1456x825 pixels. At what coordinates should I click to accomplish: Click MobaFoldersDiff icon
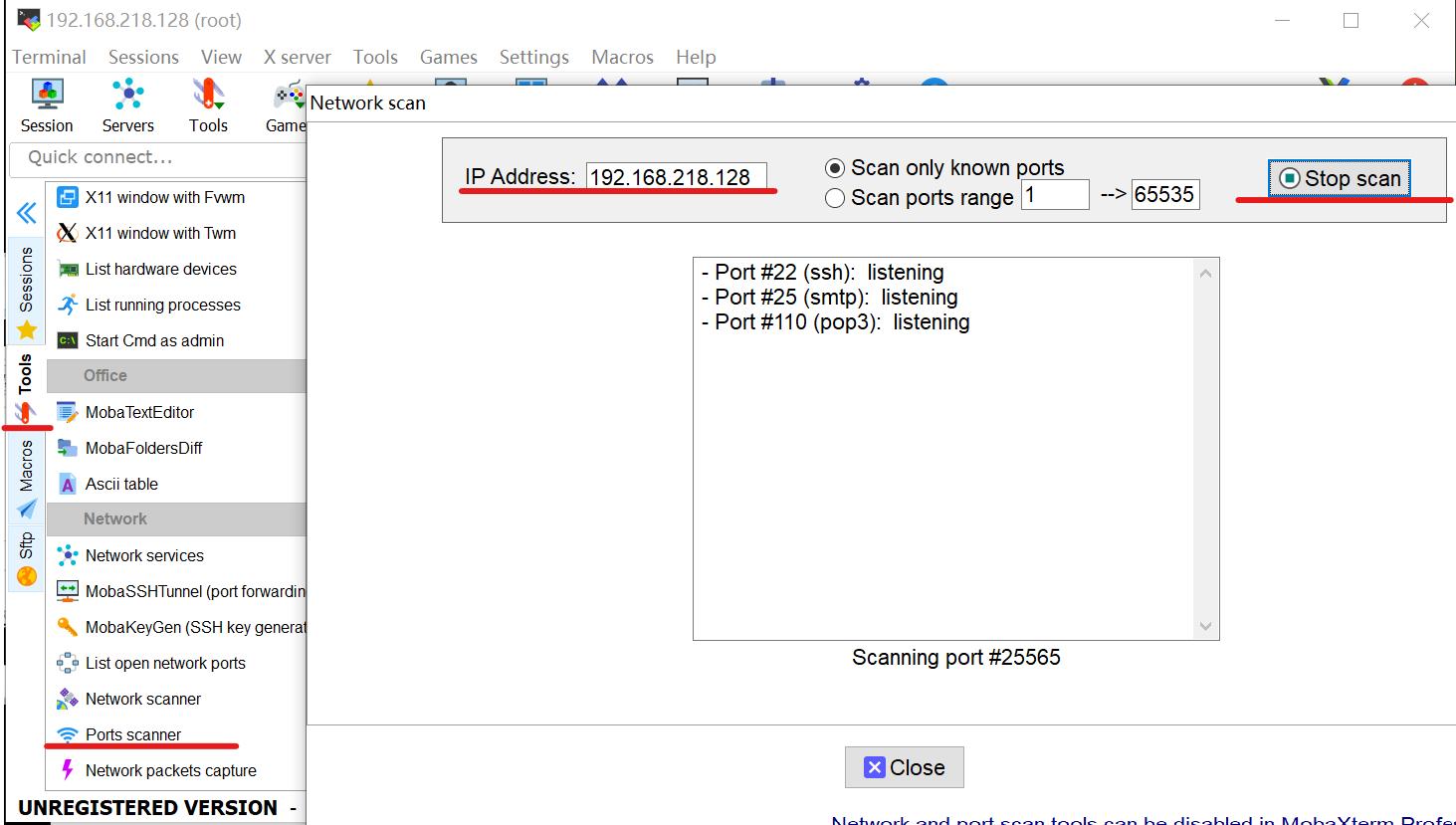pyautogui.click(x=67, y=448)
